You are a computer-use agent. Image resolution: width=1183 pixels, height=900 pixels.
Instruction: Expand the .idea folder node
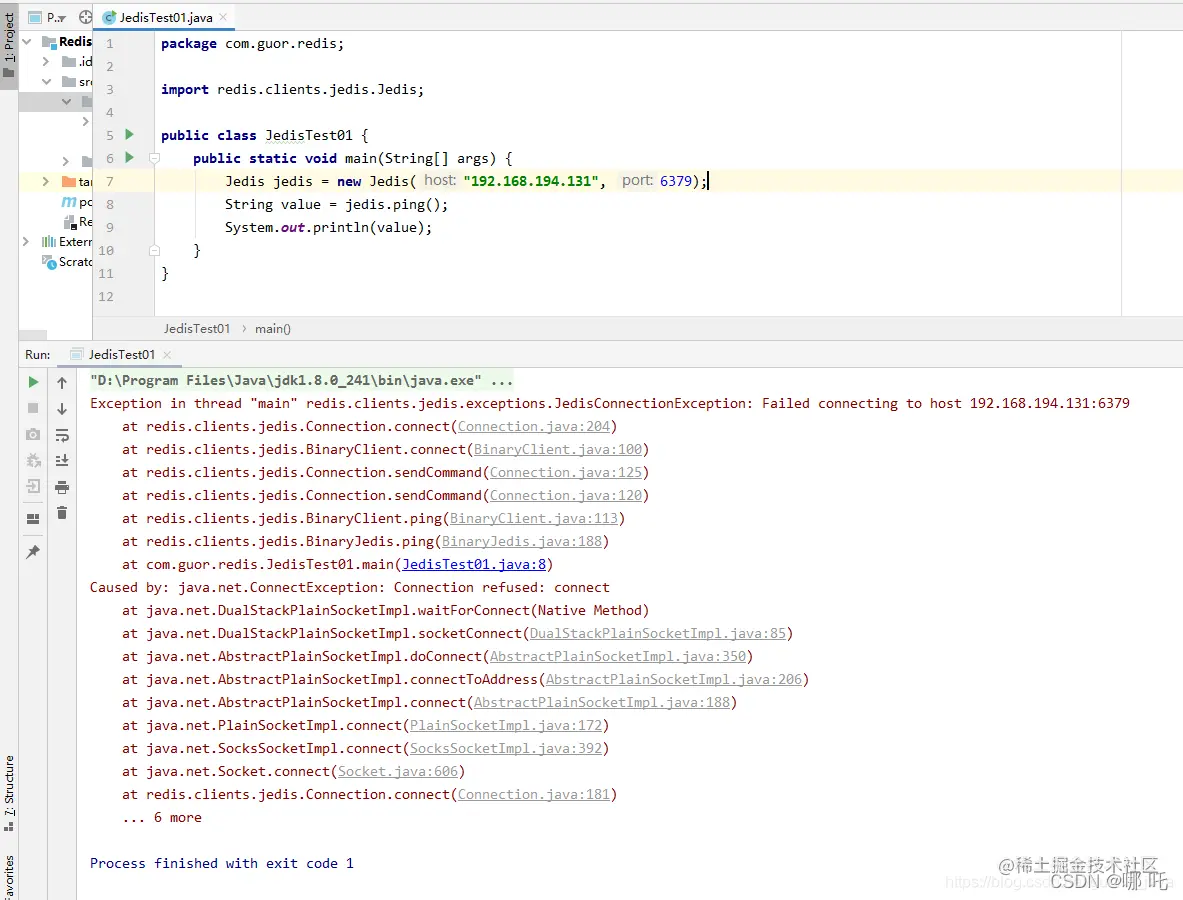point(46,61)
